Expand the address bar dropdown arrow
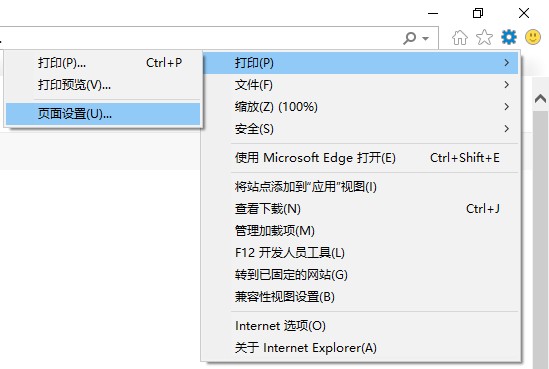Image resolution: width=549 pixels, height=369 pixels. 425,38
